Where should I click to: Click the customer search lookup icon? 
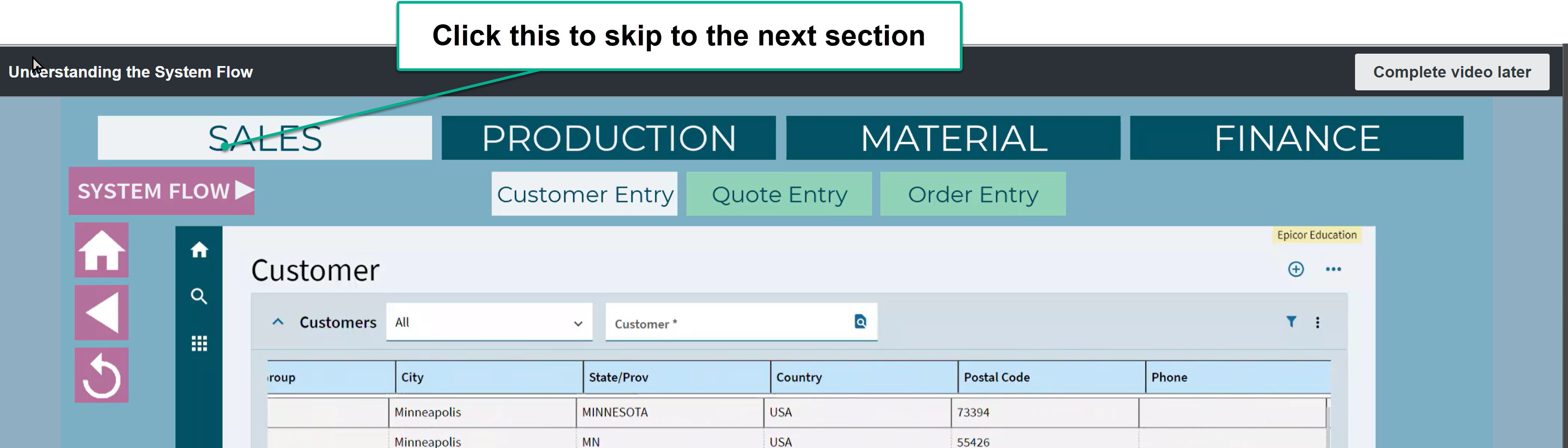860,321
